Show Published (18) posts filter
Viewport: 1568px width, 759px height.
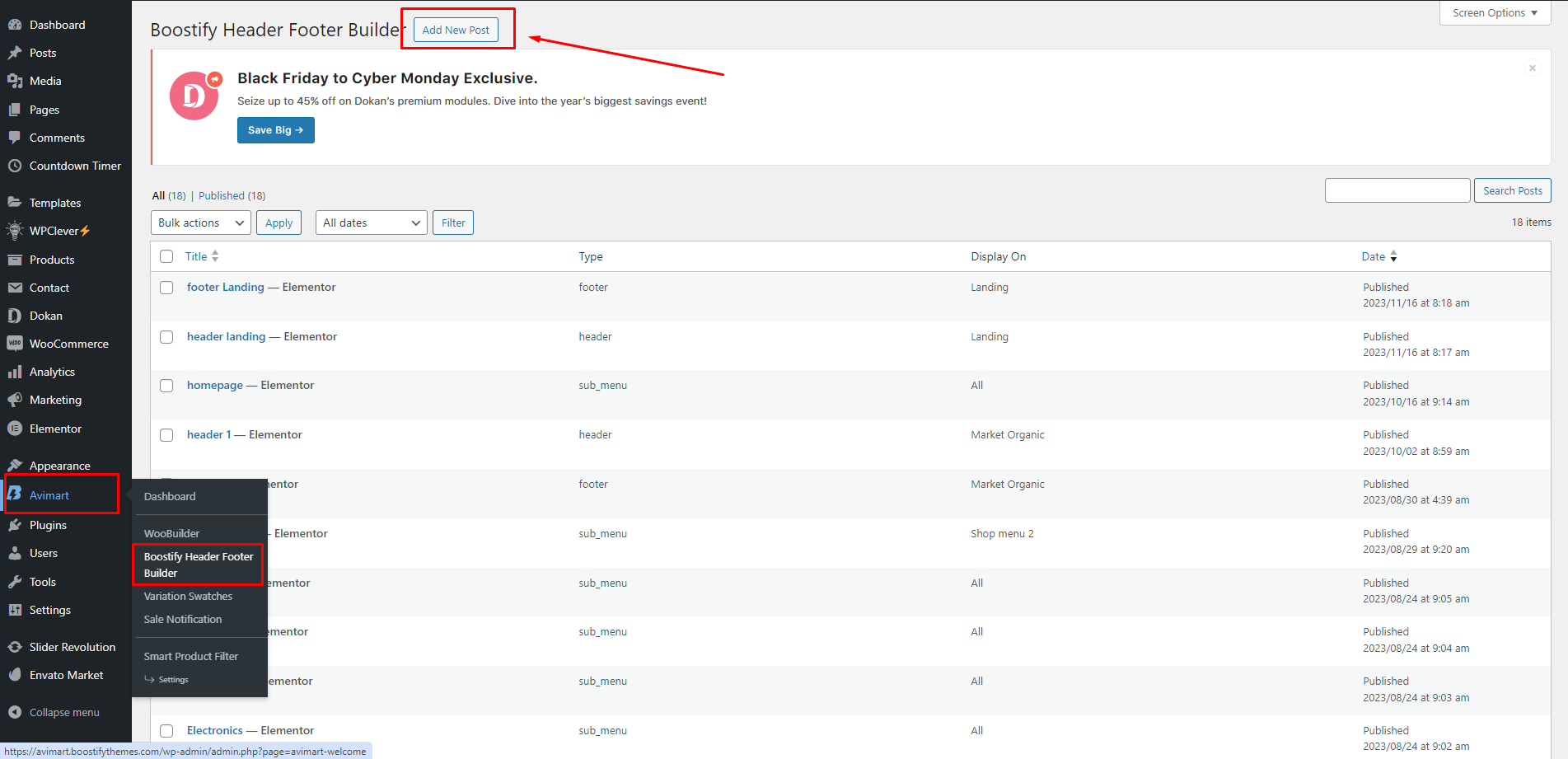click(x=232, y=195)
